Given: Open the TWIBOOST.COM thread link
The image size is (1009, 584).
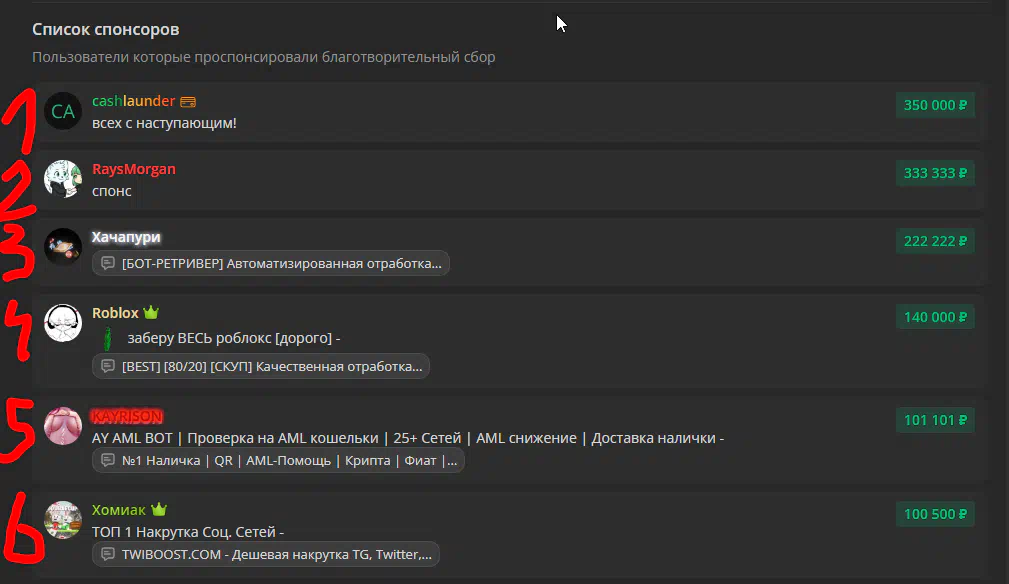Looking at the screenshot, I should point(276,553).
